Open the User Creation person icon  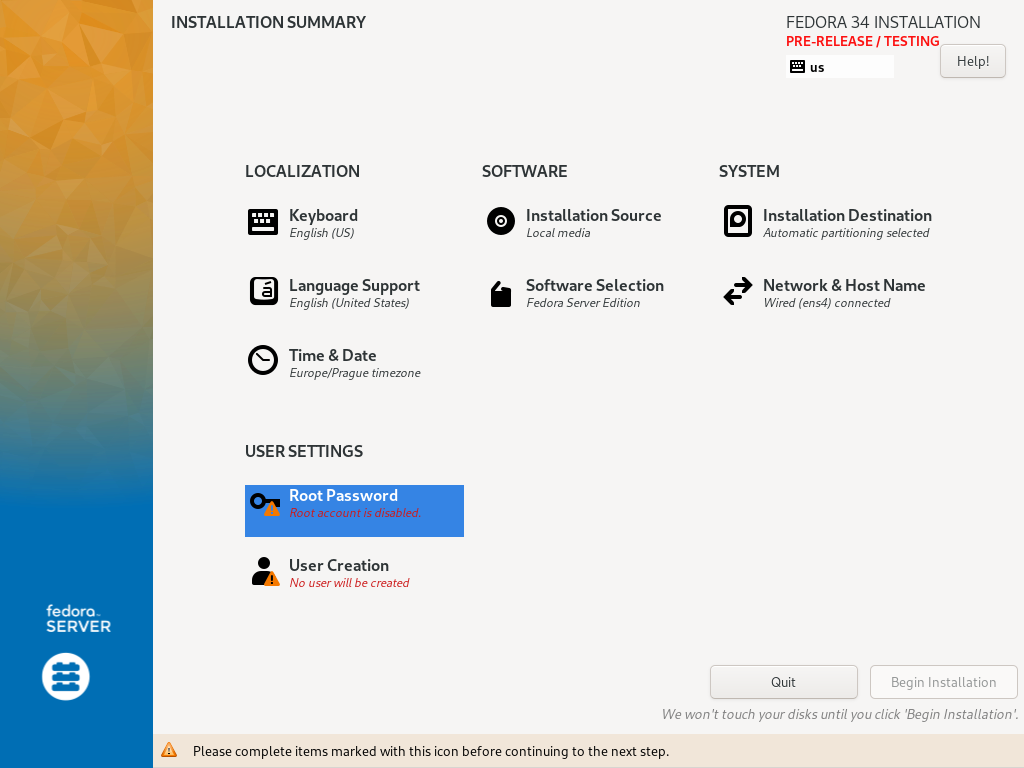(x=265, y=571)
